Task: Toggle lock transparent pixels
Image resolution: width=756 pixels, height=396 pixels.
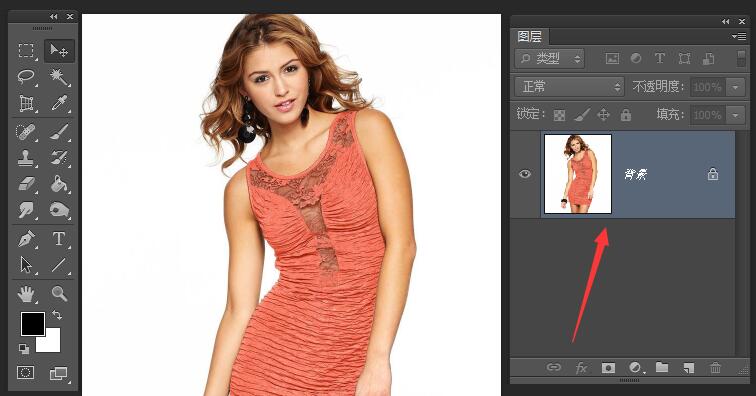Action: pyautogui.click(x=559, y=115)
